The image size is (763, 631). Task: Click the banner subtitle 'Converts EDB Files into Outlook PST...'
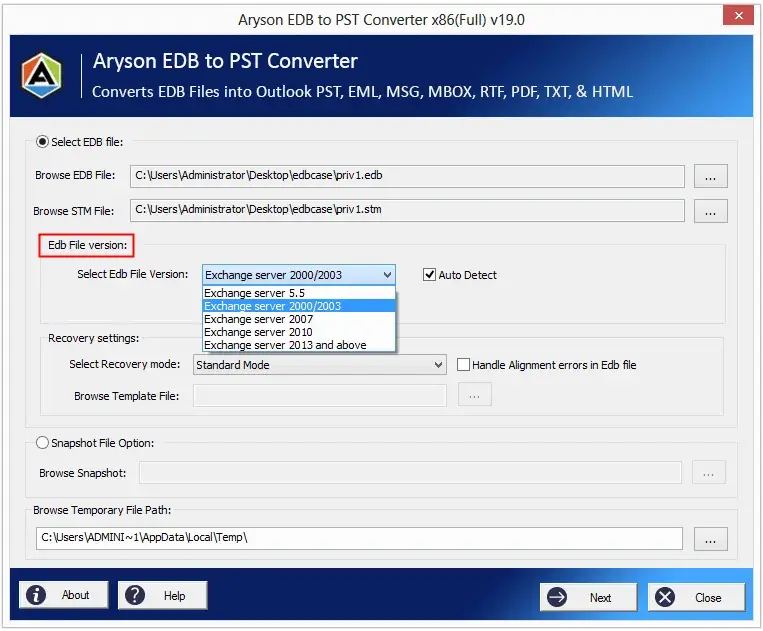click(x=363, y=91)
